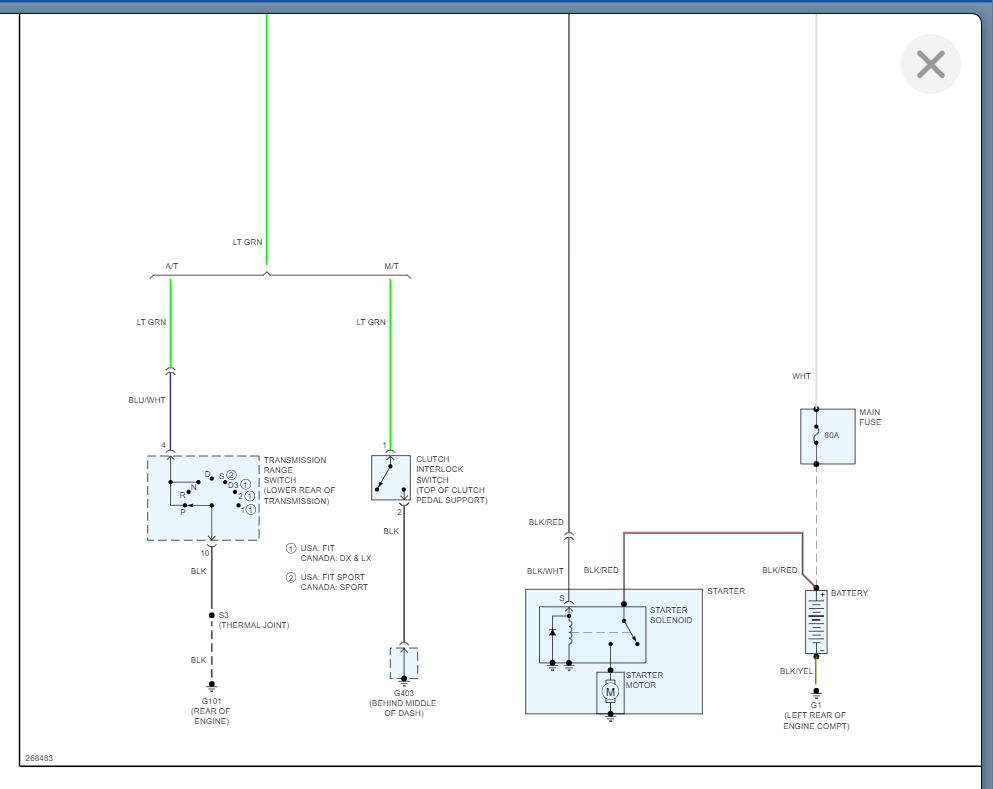This screenshot has height=789, width=993.
Task: Select the top LT GRN wire label
Action: coord(247,242)
